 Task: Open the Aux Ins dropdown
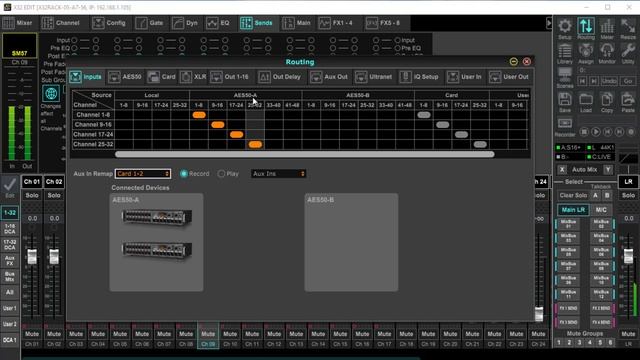(278, 174)
